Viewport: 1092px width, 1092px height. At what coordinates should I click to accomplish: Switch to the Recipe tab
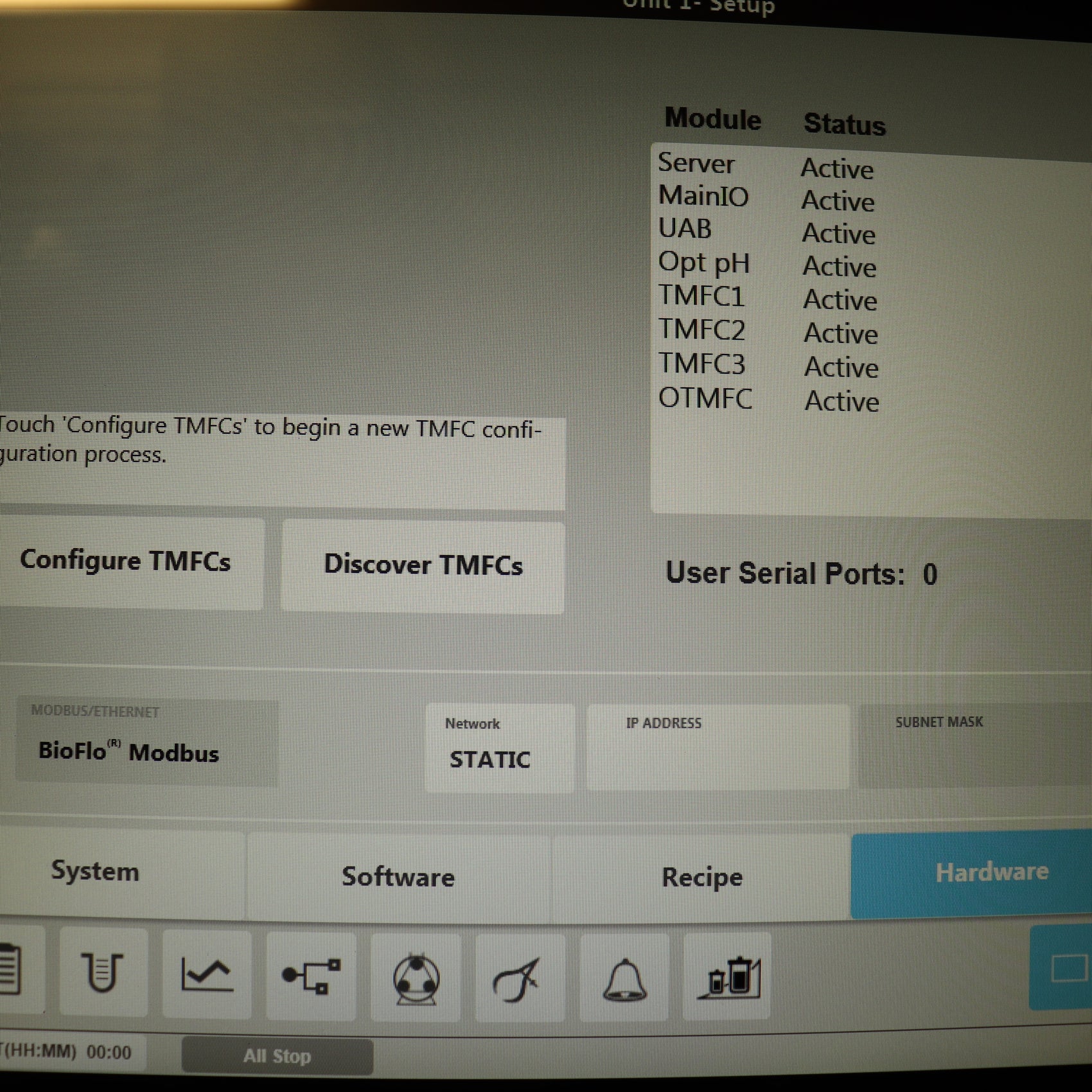[x=701, y=877]
